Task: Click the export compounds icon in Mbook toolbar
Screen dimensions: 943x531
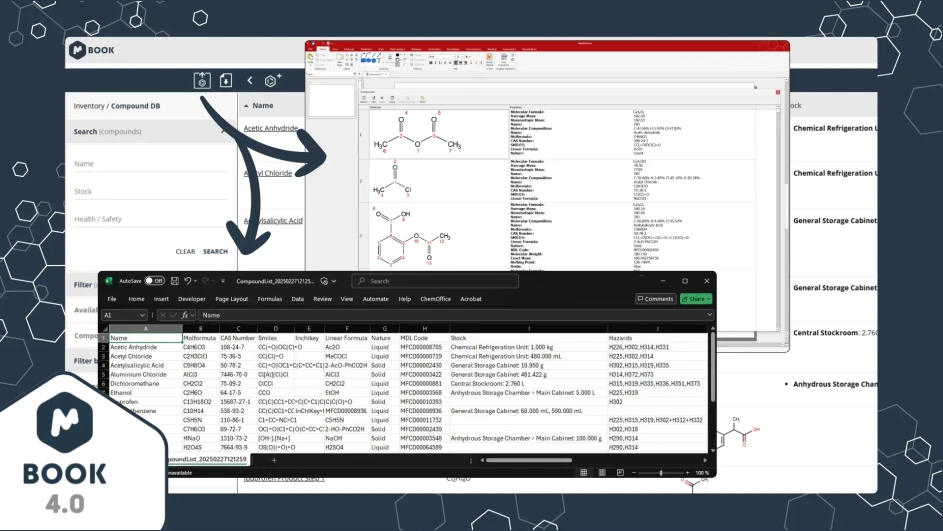Action: click(202, 80)
